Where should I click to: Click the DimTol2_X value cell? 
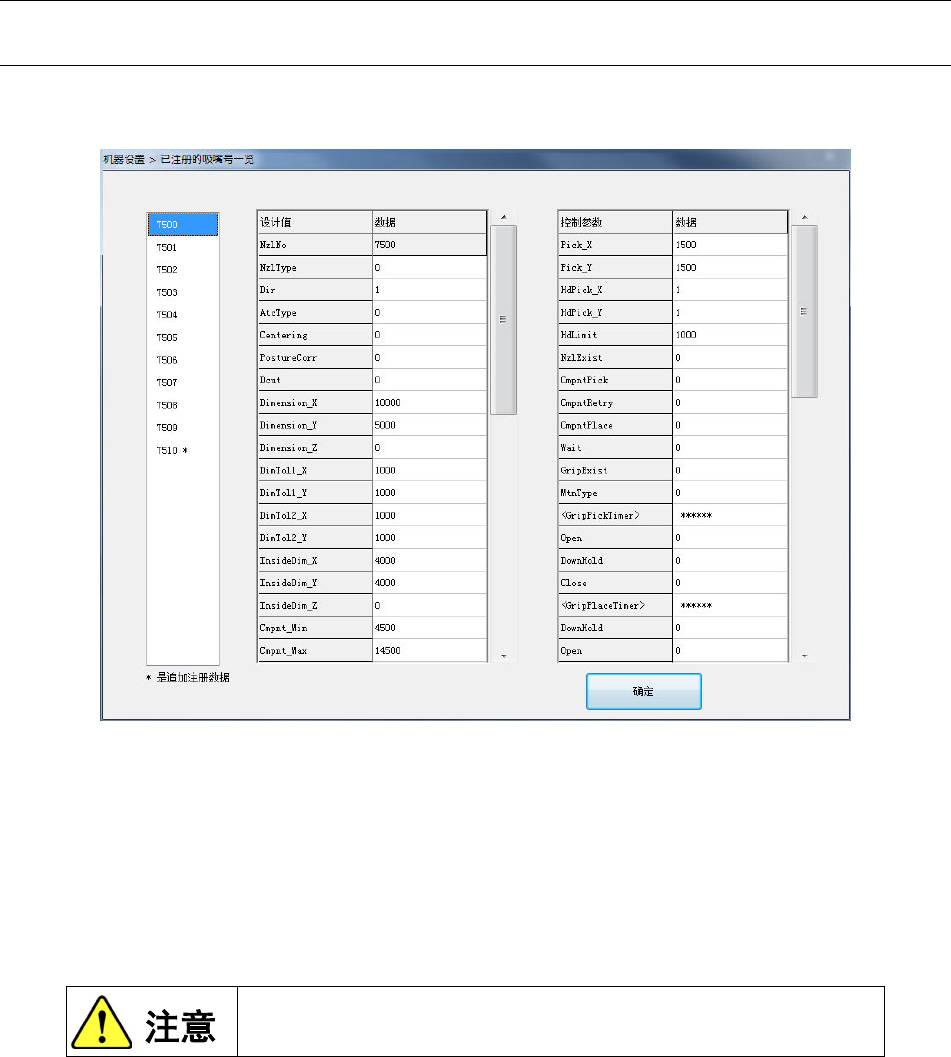(429, 516)
